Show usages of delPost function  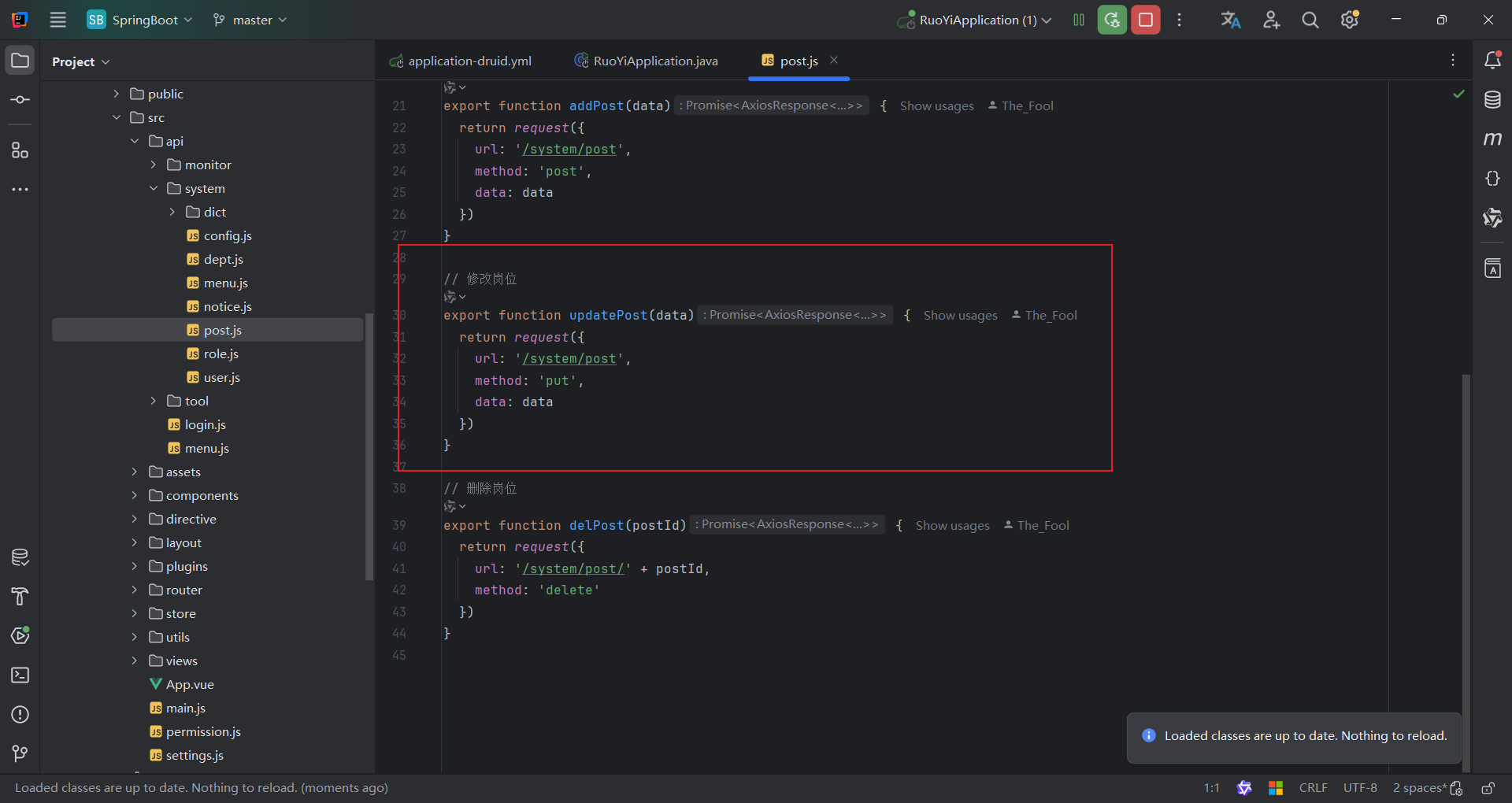click(952, 525)
